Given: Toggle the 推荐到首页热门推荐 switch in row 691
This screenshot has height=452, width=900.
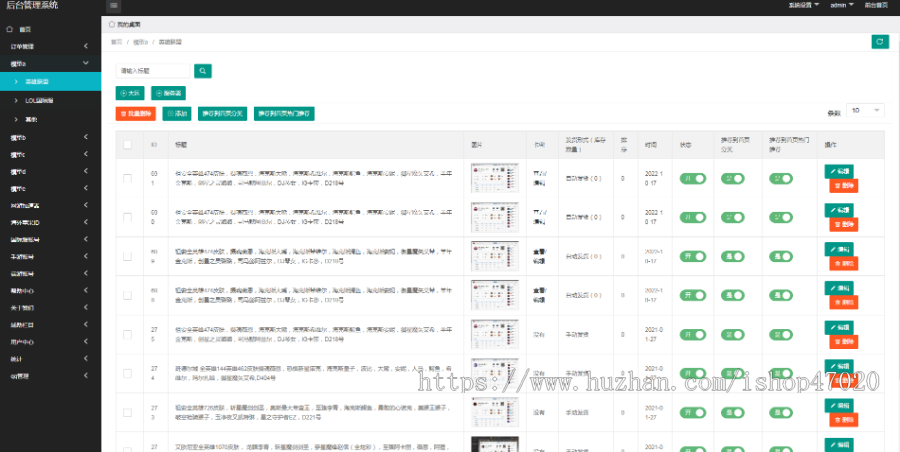Looking at the screenshot, I should [x=781, y=179].
